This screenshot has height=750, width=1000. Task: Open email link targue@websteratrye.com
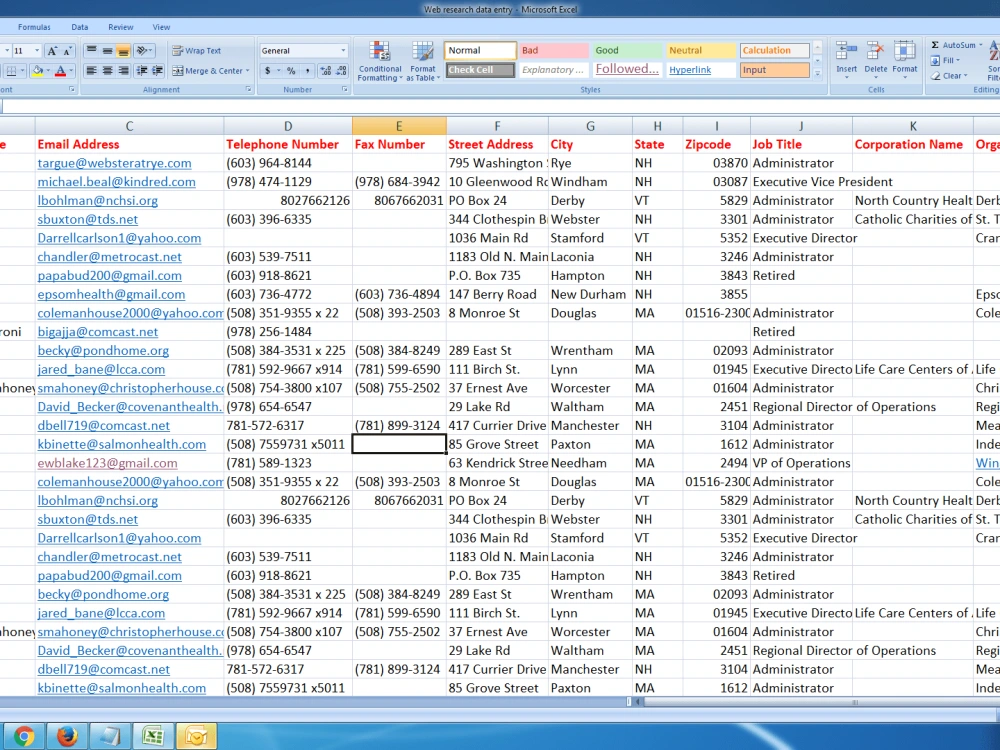tap(114, 163)
